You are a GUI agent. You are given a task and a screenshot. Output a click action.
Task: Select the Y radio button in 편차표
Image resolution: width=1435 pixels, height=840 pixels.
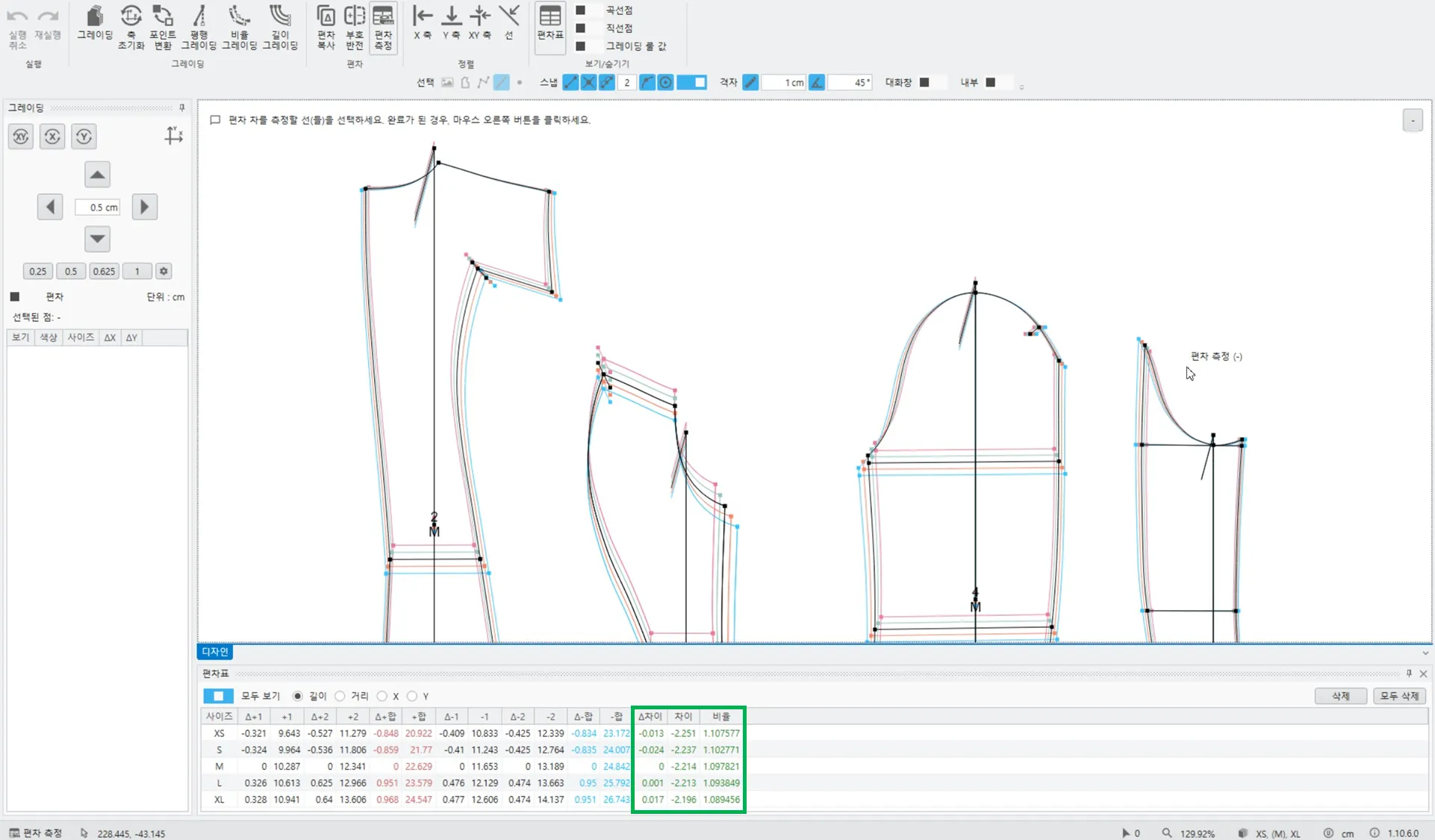(412, 696)
